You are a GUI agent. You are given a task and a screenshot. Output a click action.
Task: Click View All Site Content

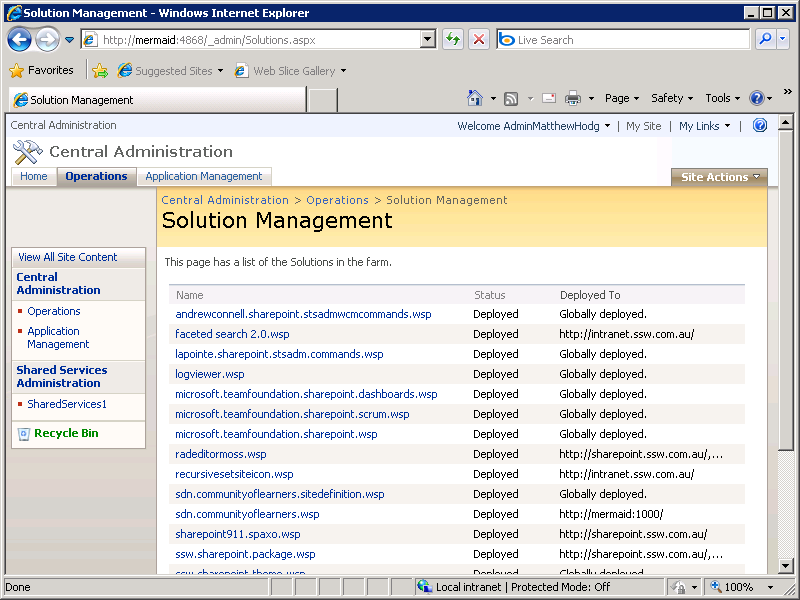coord(68,257)
